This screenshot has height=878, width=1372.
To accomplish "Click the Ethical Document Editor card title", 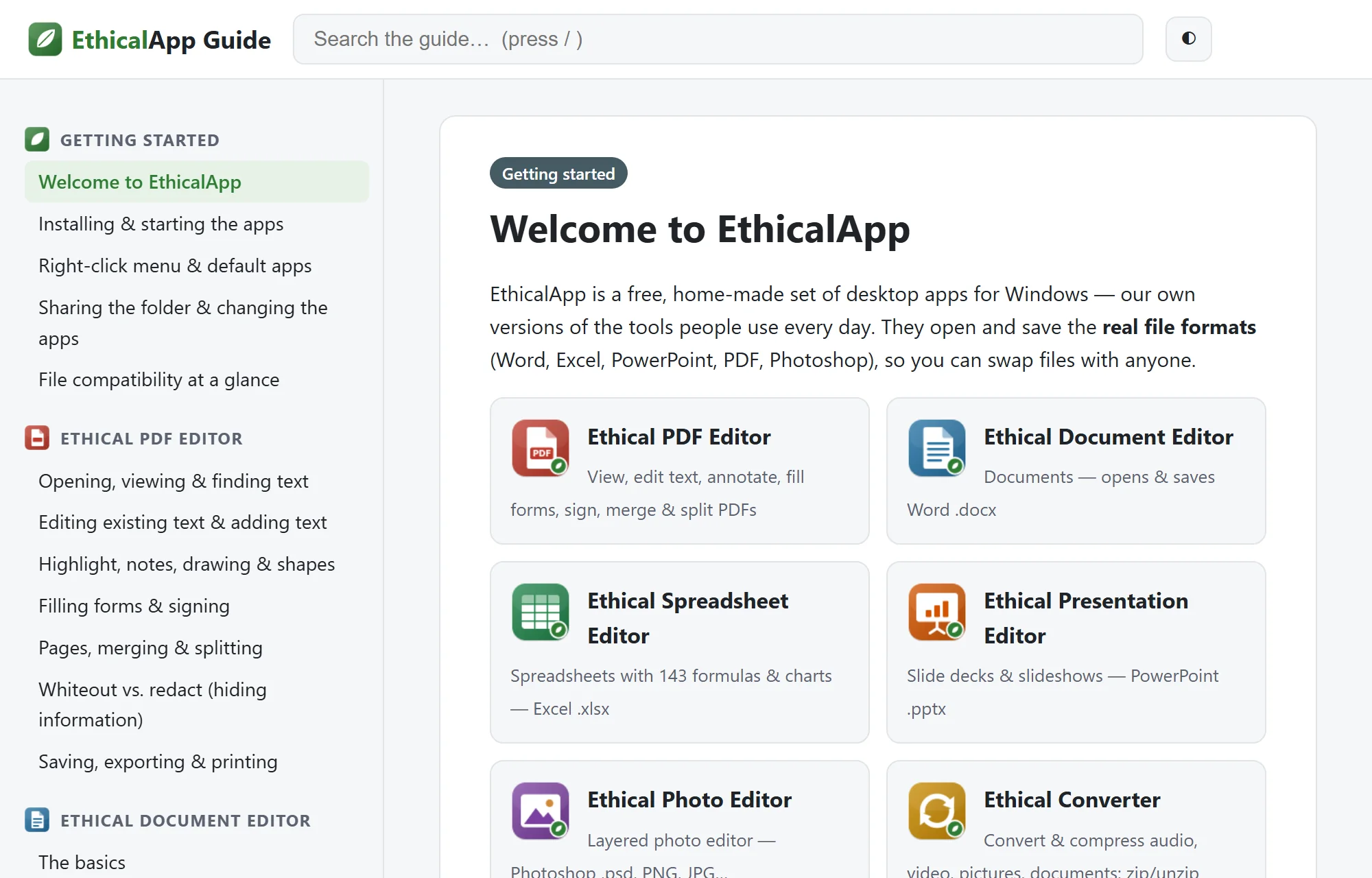I will click(1109, 437).
